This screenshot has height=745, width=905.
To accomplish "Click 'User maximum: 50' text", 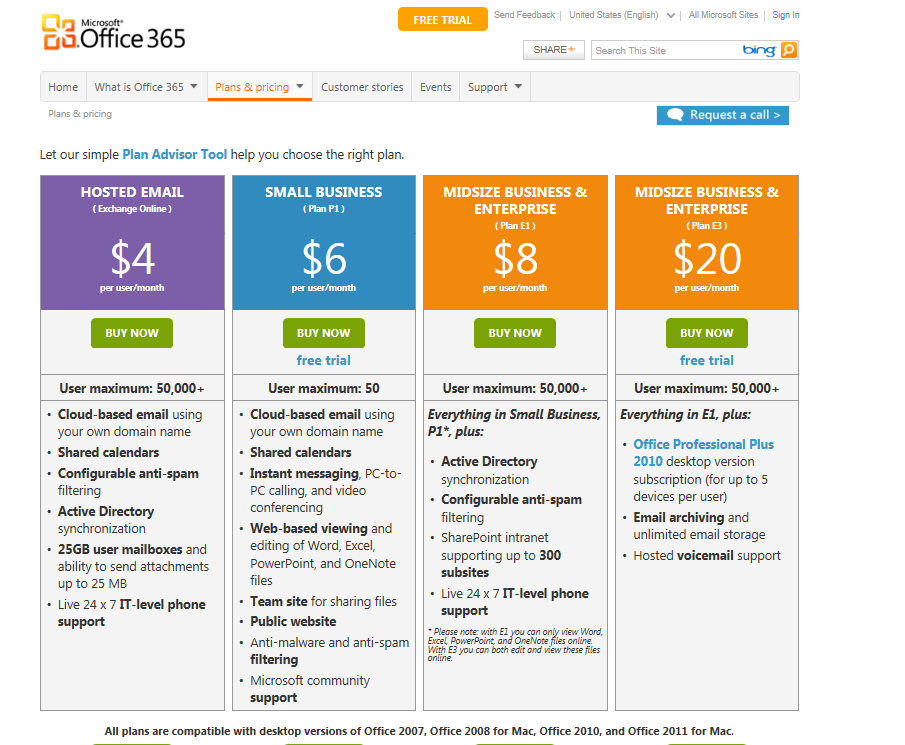I will coord(324,388).
